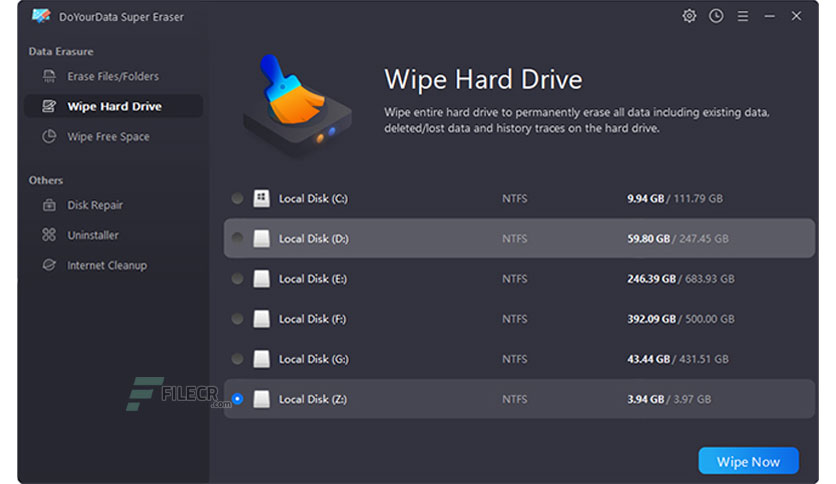Click the drive icon for Local Disk (G:)

point(261,359)
